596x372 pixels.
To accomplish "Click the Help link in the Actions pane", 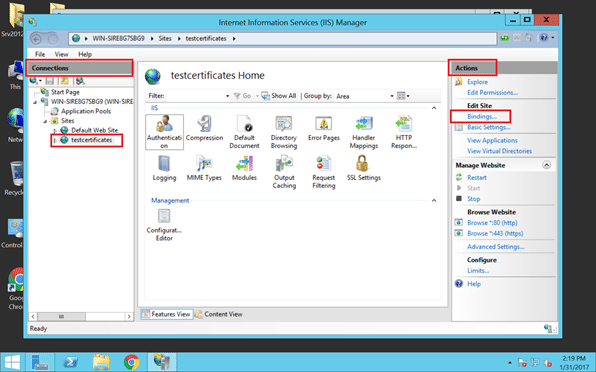I will coord(474,284).
